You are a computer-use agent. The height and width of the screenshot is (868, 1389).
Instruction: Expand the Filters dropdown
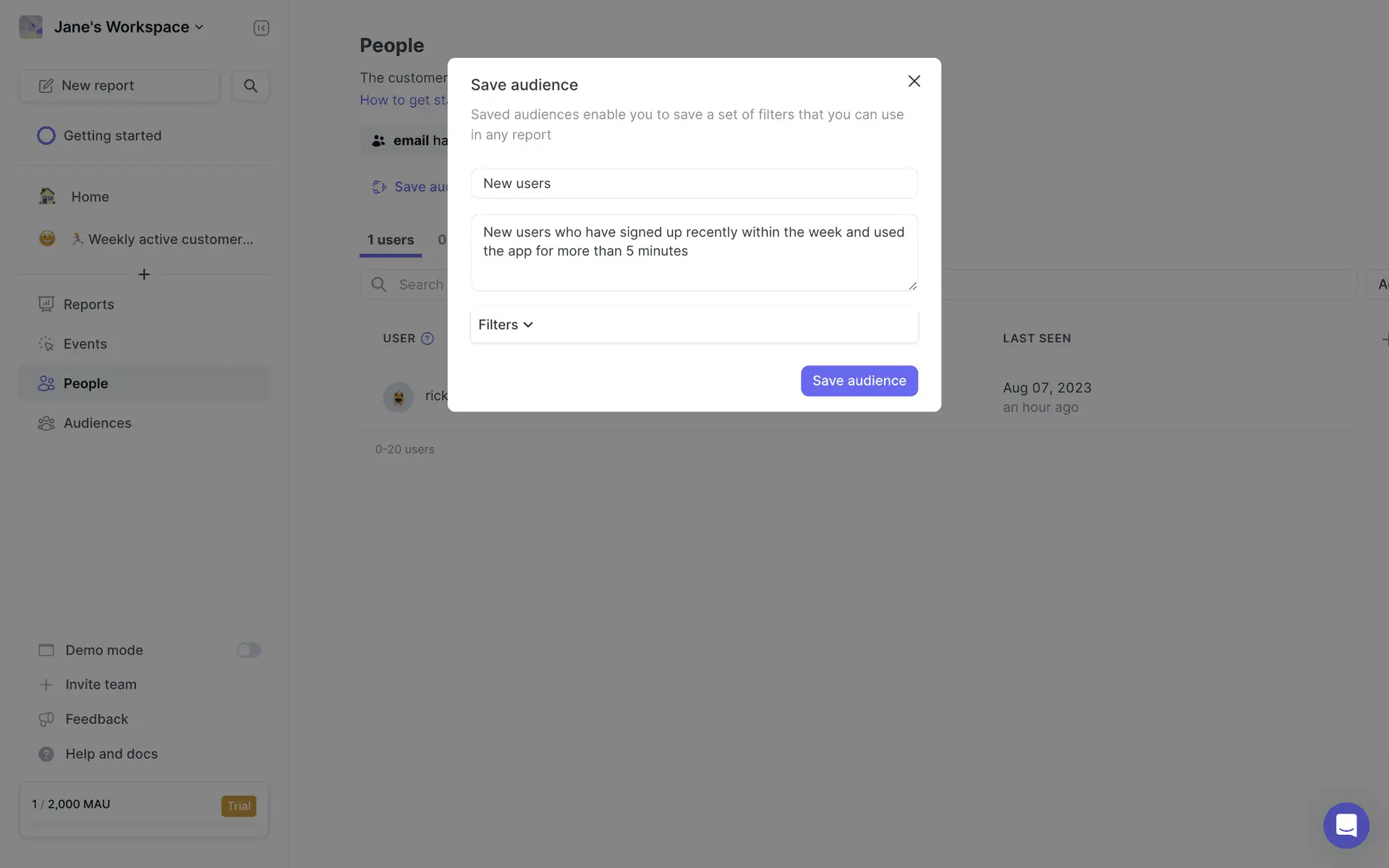[x=506, y=325]
